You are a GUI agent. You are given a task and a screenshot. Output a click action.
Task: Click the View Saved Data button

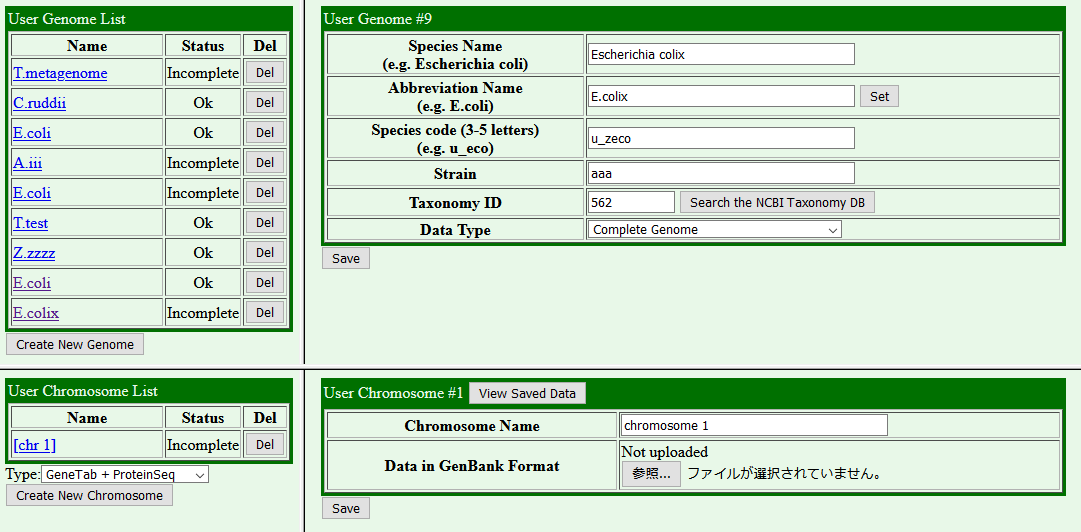[527, 393]
